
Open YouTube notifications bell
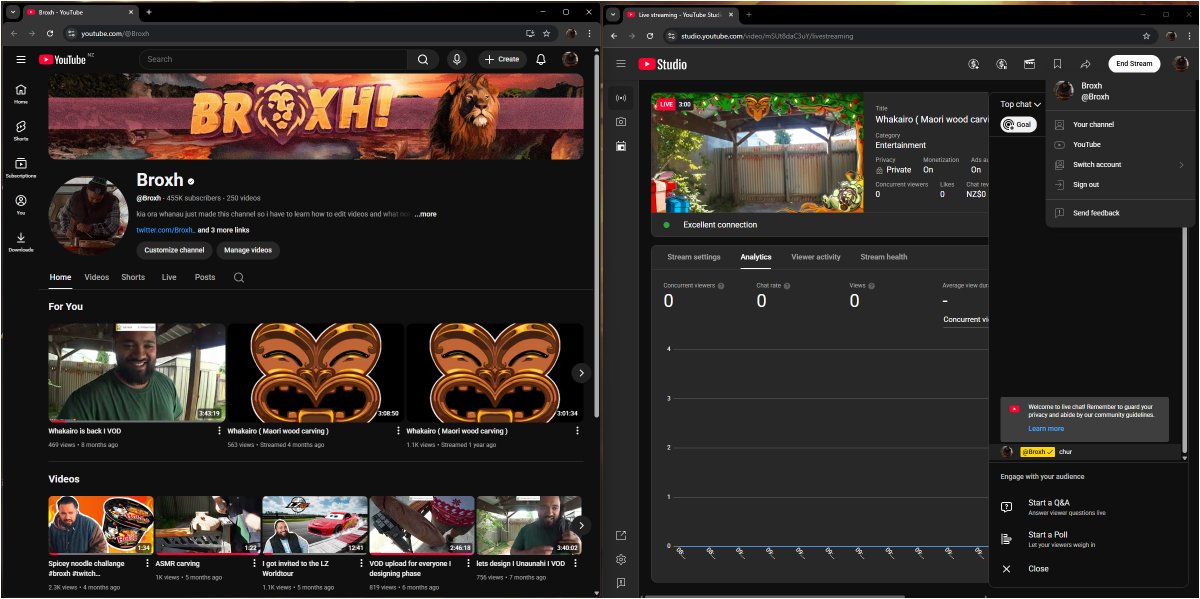[541, 59]
